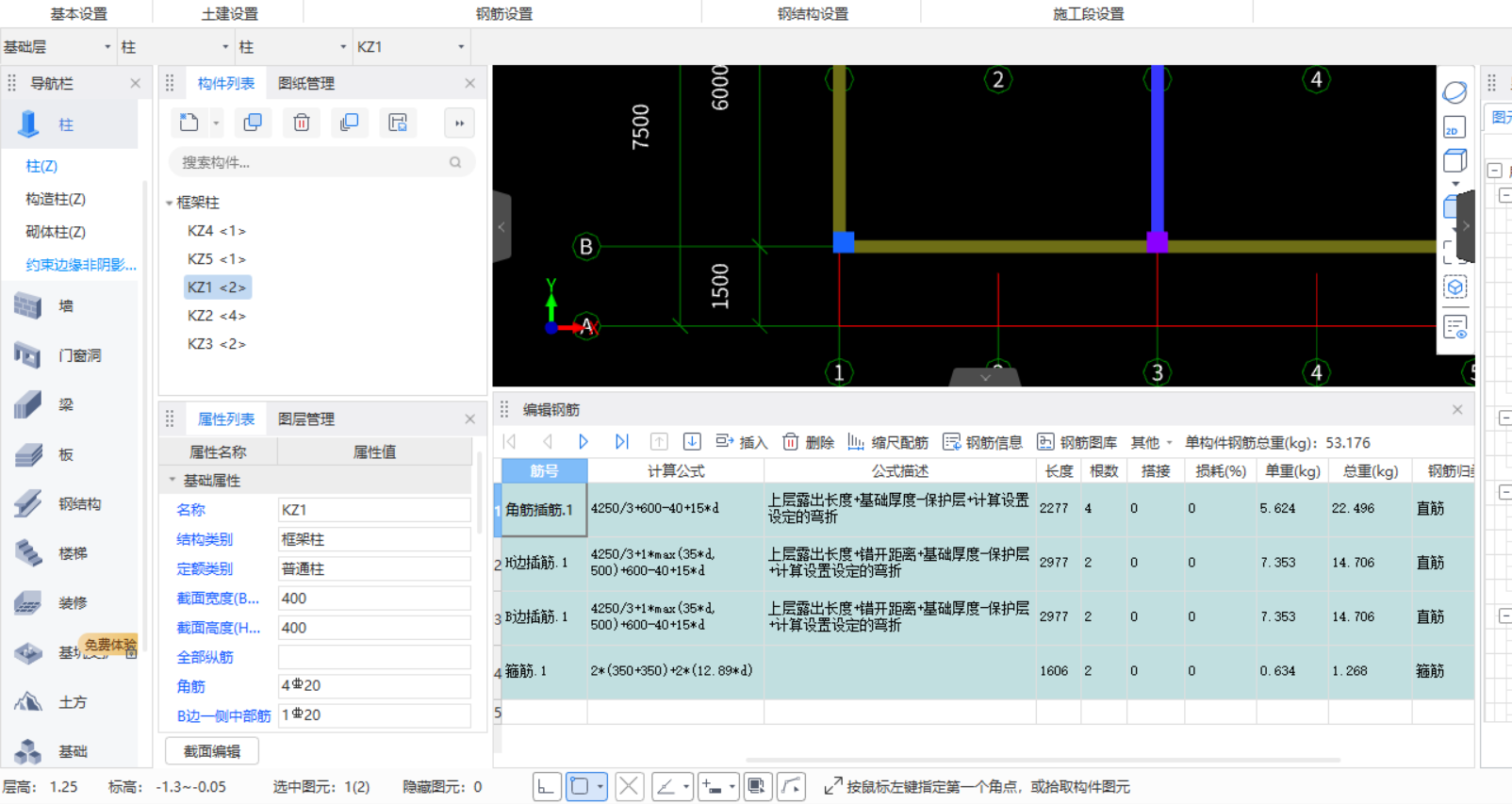The image size is (1512, 804).
Task: Open 钢筋设置 ribbon group
Action: click(x=503, y=13)
